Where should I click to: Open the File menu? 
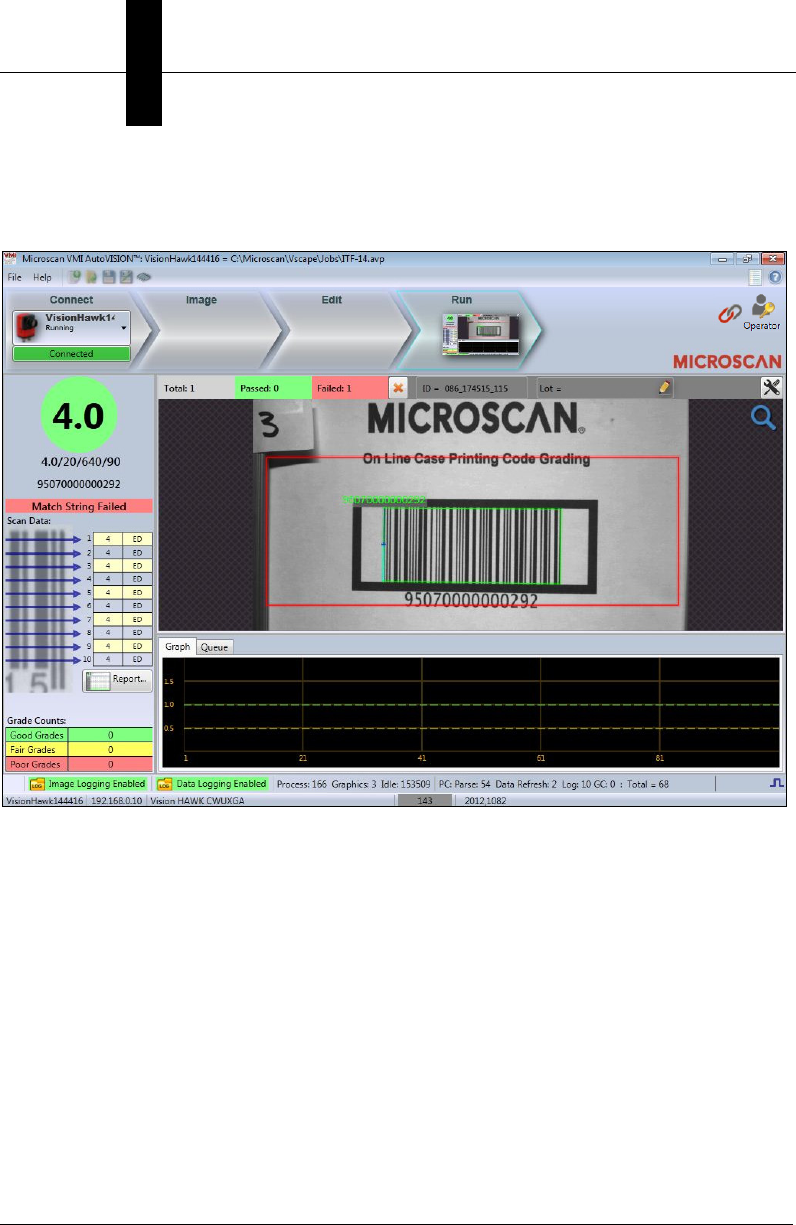15,277
